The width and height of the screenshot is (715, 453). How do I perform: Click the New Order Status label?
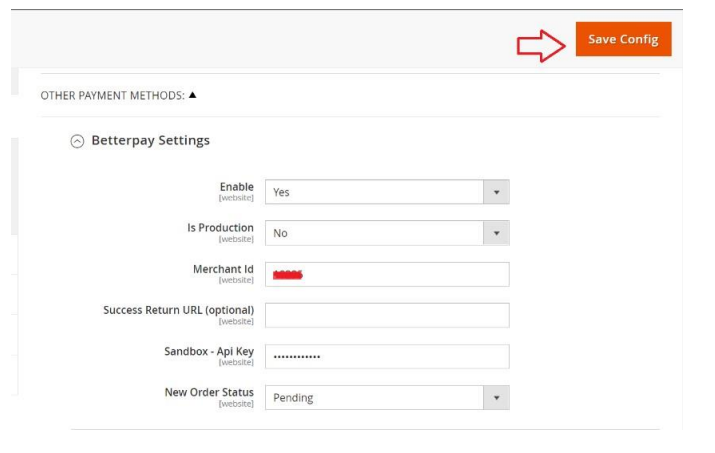[x=209, y=392]
